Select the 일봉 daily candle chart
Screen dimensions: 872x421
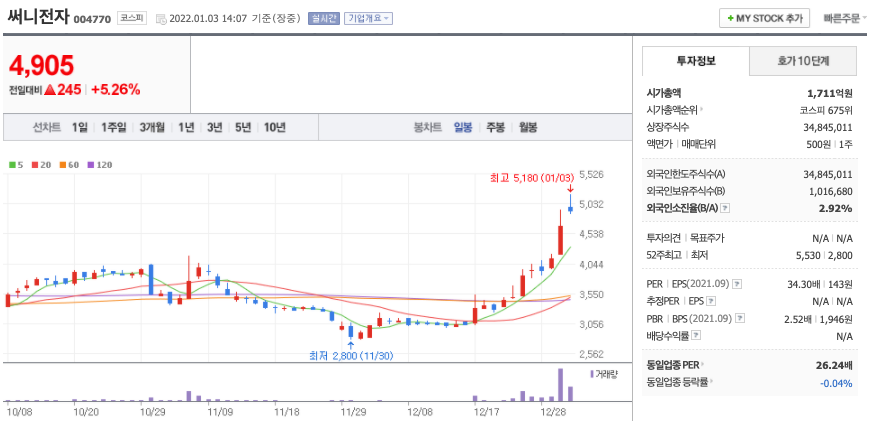click(463, 127)
